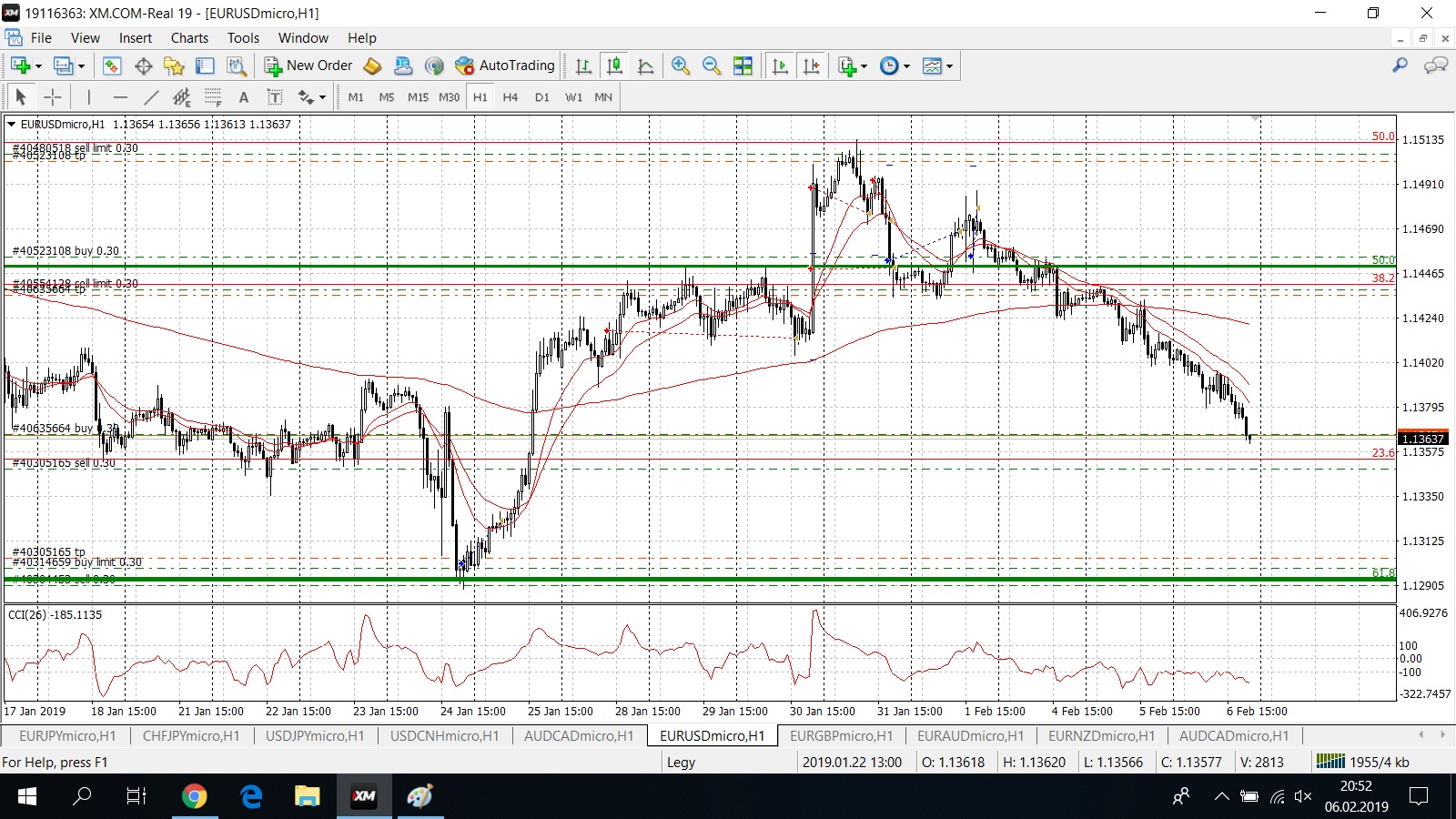Switch to the EURGBPmicro,H1 chart tab
The height and width of the screenshot is (819, 1456).
(841, 735)
